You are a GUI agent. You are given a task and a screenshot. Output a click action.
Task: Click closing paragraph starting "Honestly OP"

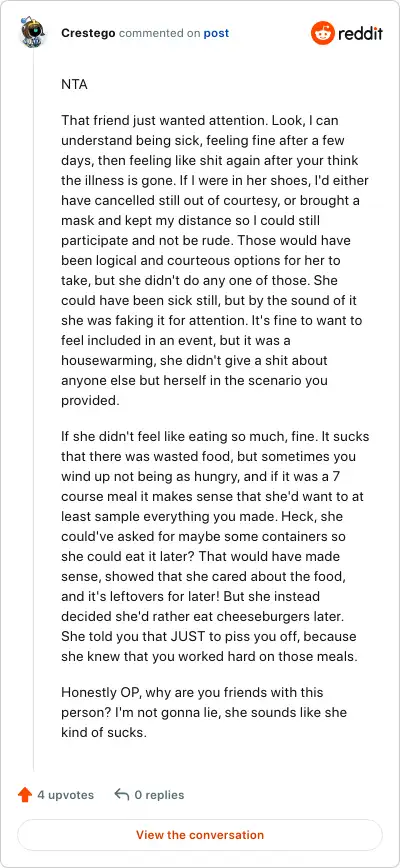[204, 712]
